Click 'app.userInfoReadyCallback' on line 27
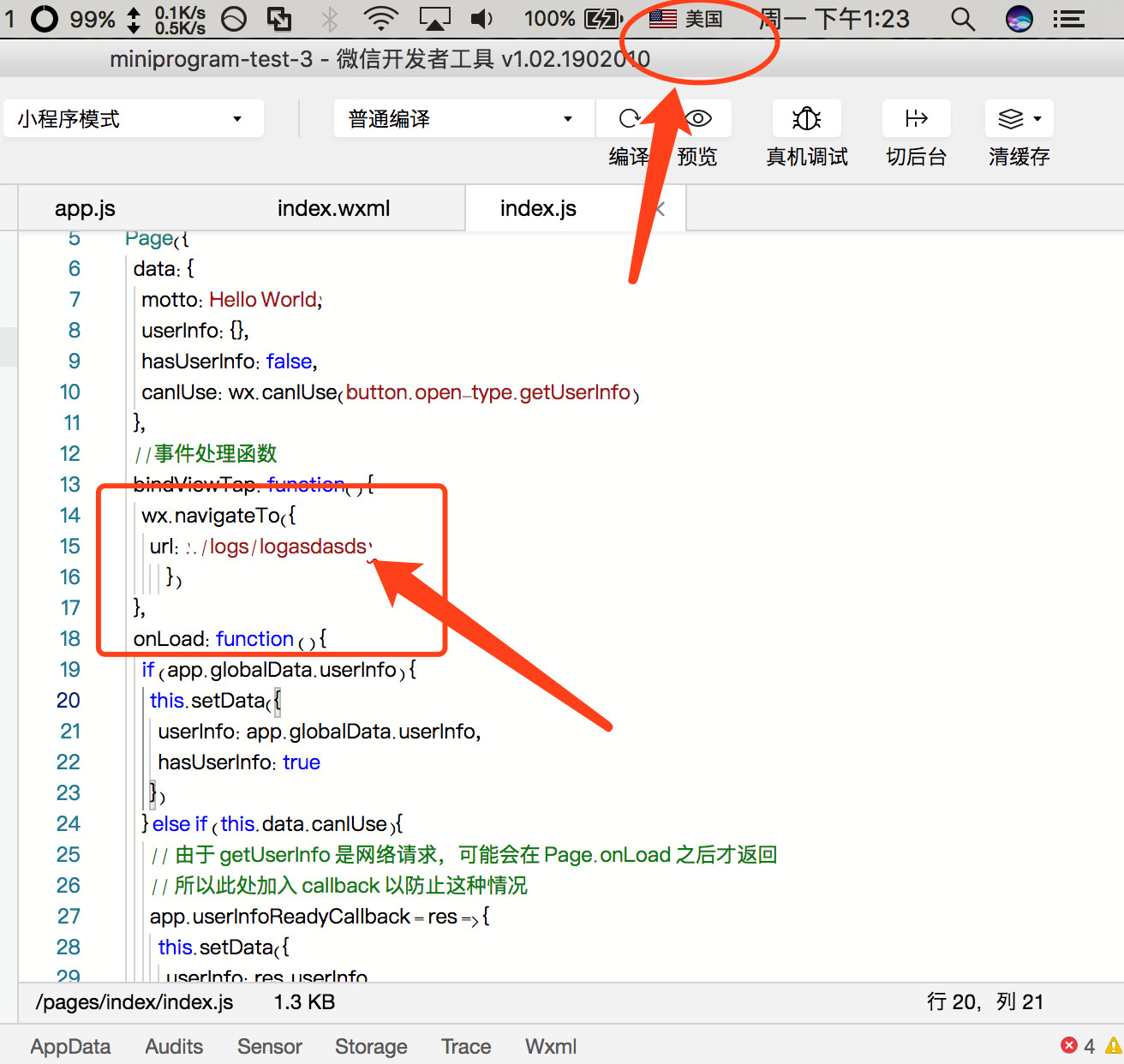 [280, 916]
